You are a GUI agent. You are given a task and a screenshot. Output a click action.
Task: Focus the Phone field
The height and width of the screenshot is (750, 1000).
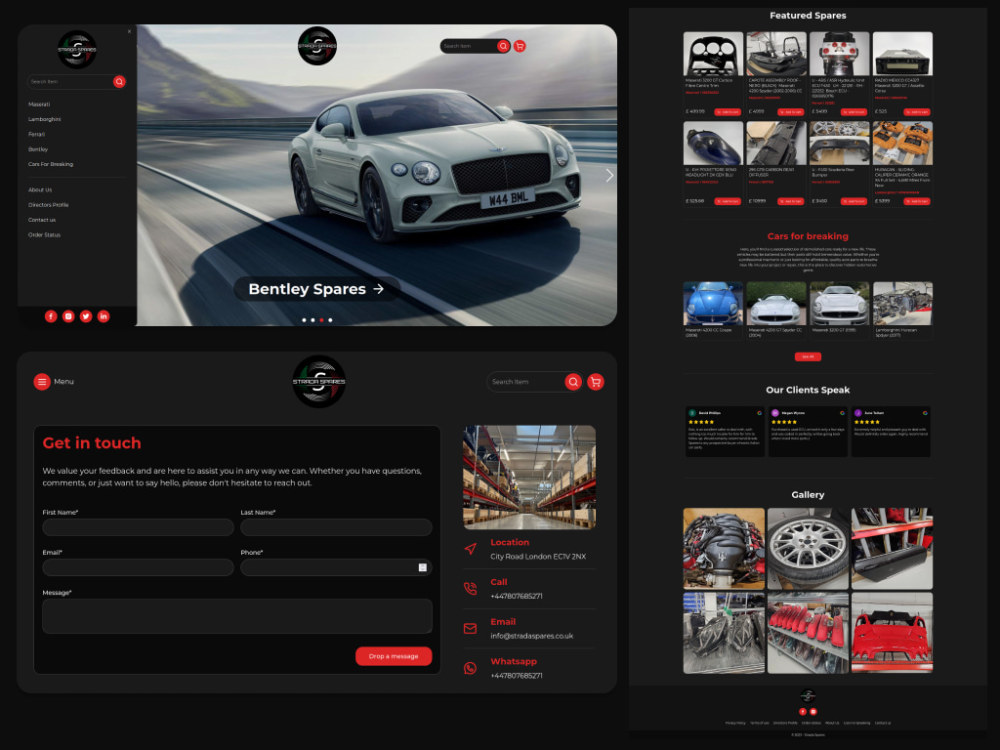(x=336, y=568)
